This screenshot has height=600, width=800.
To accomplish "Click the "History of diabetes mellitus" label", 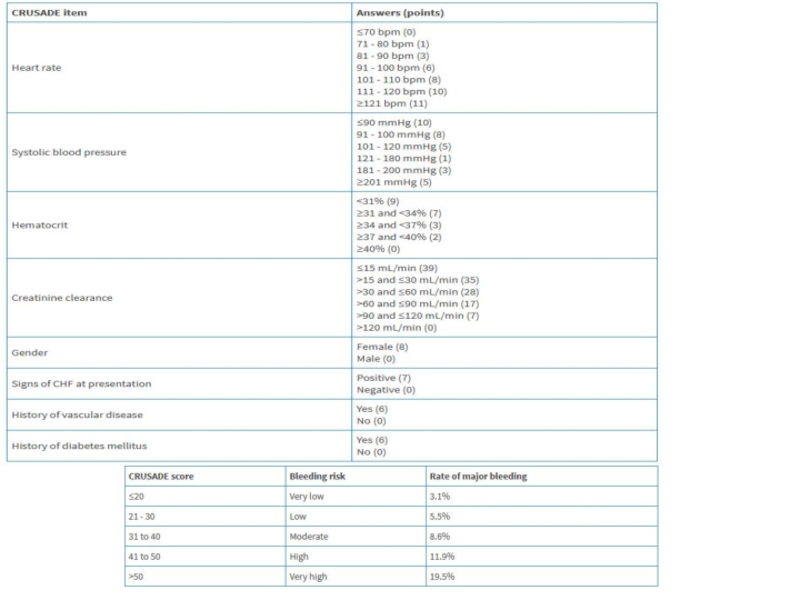I will click(x=72, y=446).
